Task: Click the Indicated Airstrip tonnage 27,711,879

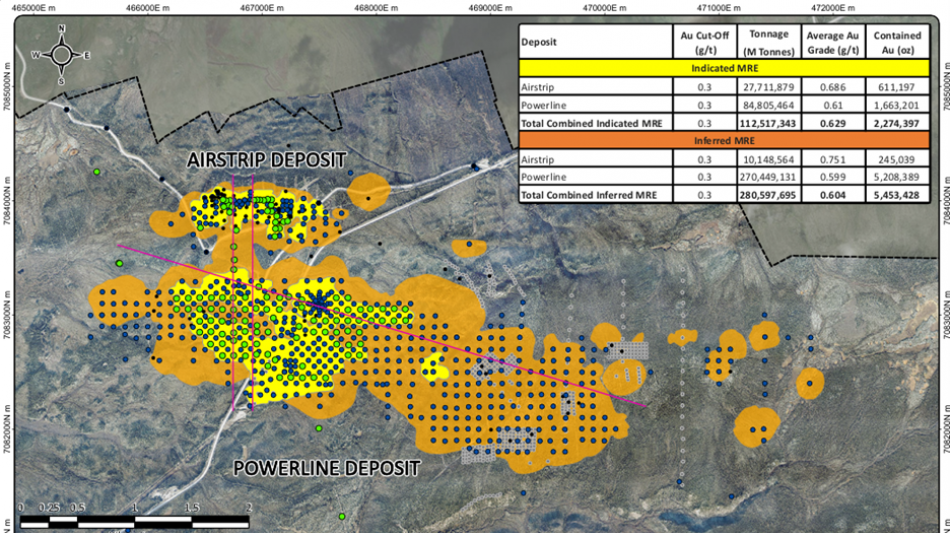Action: (x=768, y=87)
